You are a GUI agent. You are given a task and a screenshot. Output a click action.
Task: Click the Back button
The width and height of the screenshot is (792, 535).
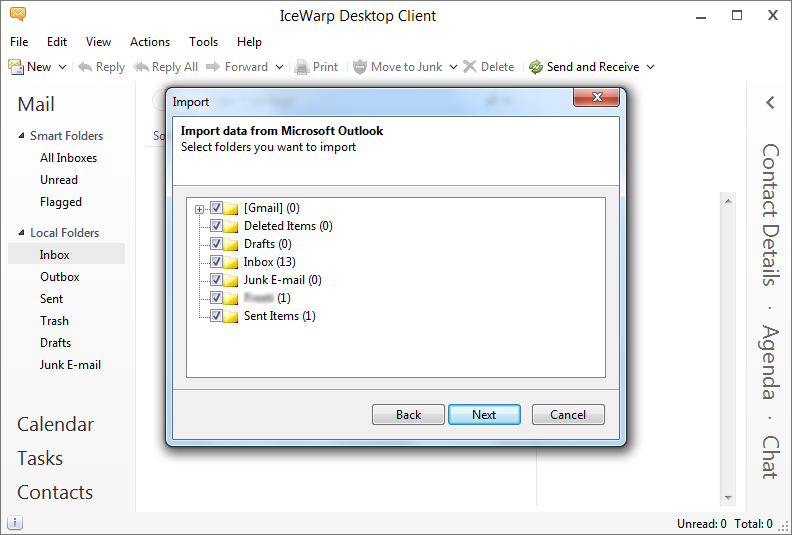coord(408,415)
